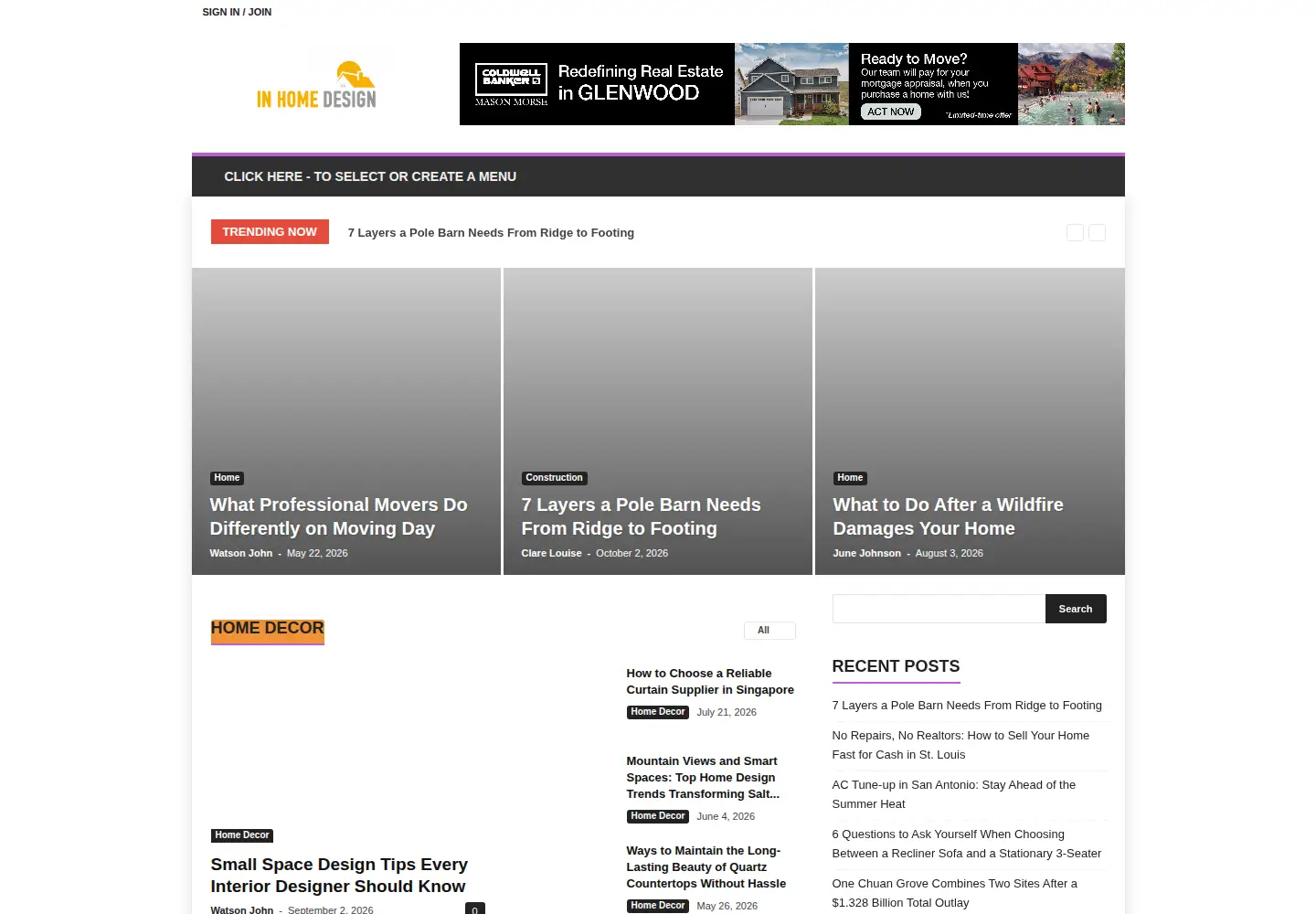
Task: Open '7 Layers a Pole Barn' in Recent Posts
Action: [x=967, y=706]
